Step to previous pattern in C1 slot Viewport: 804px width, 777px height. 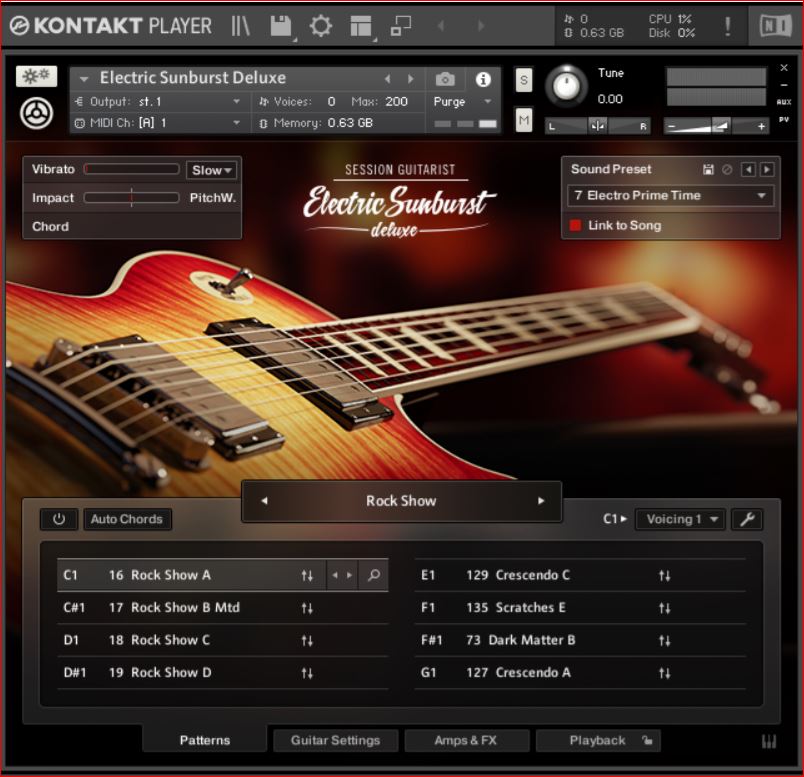pos(335,575)
